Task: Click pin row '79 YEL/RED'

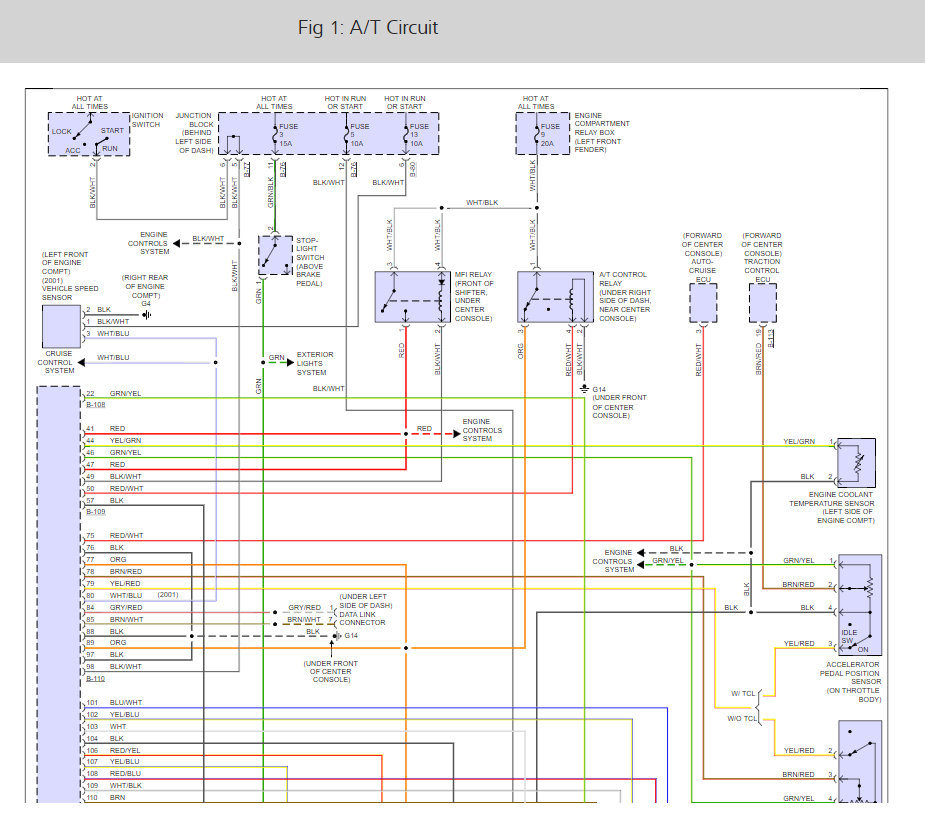Action: click(113, 583)
